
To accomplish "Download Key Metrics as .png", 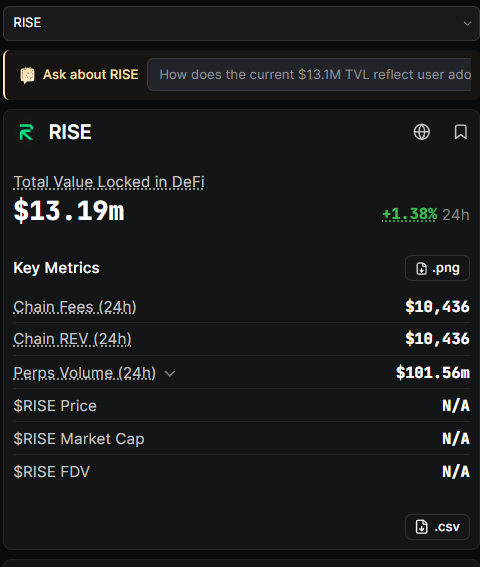I will 437,268.
